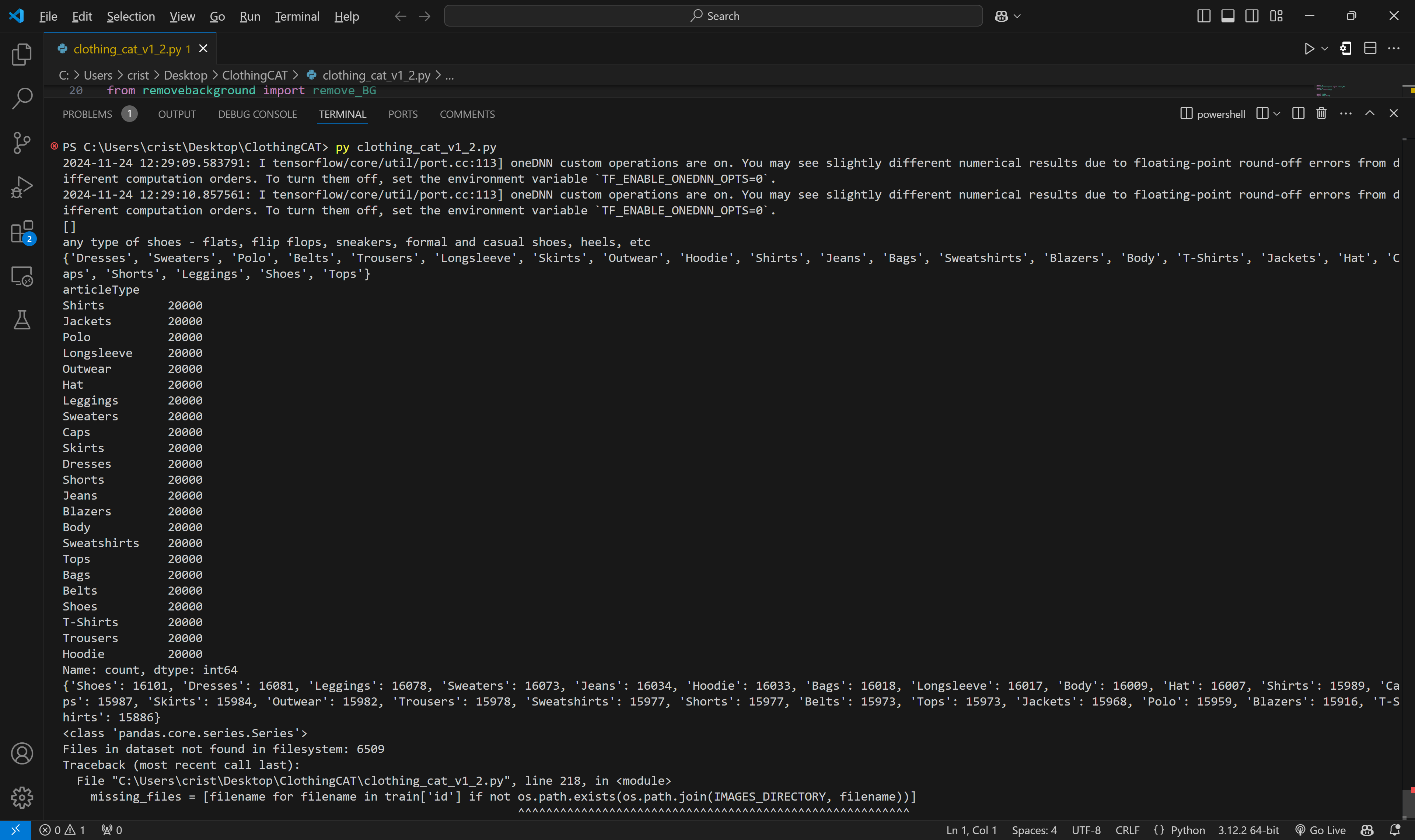This screenshot has height=840, width=1415.
Task: Toggle the bottom panel layout icon
Action: (1228, 16)
